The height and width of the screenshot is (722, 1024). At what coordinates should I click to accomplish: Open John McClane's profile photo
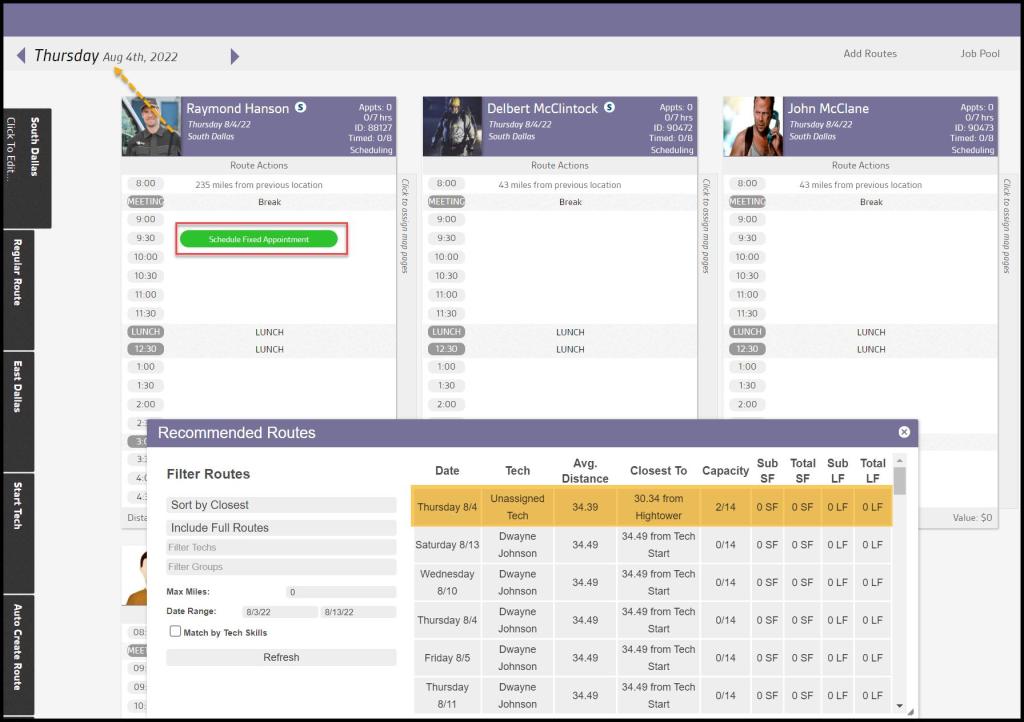click(753, 127)
